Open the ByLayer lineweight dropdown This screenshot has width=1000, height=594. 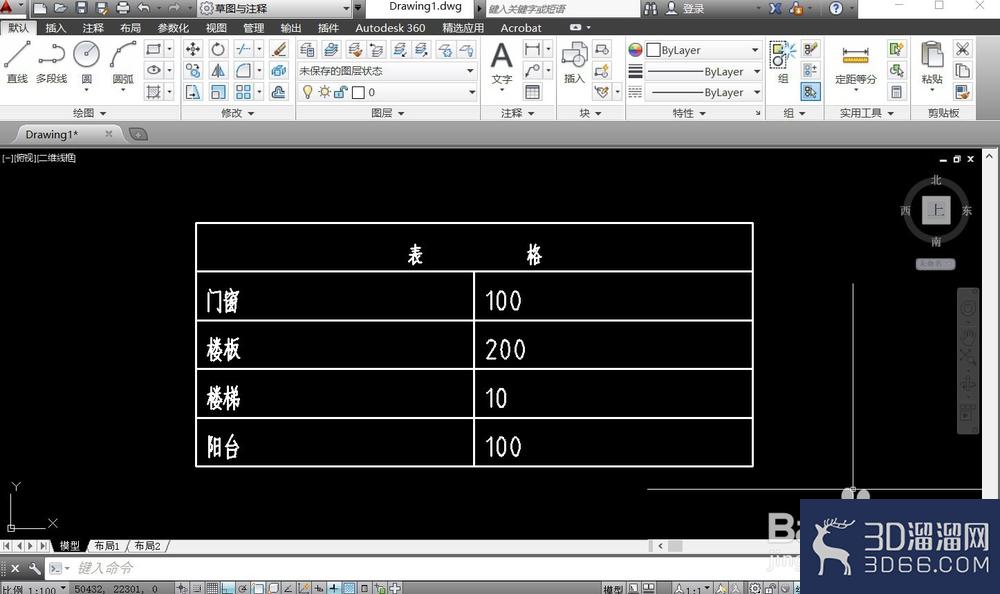(703, 71)
